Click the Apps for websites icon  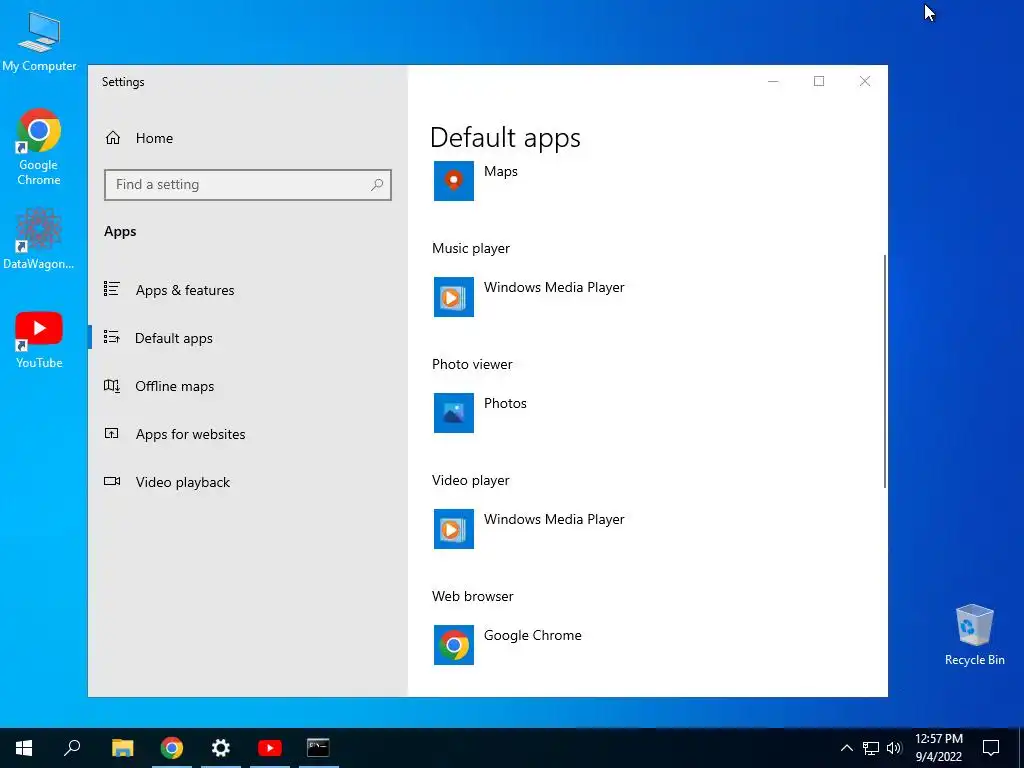pyautogui.click(x=112, y=433)
